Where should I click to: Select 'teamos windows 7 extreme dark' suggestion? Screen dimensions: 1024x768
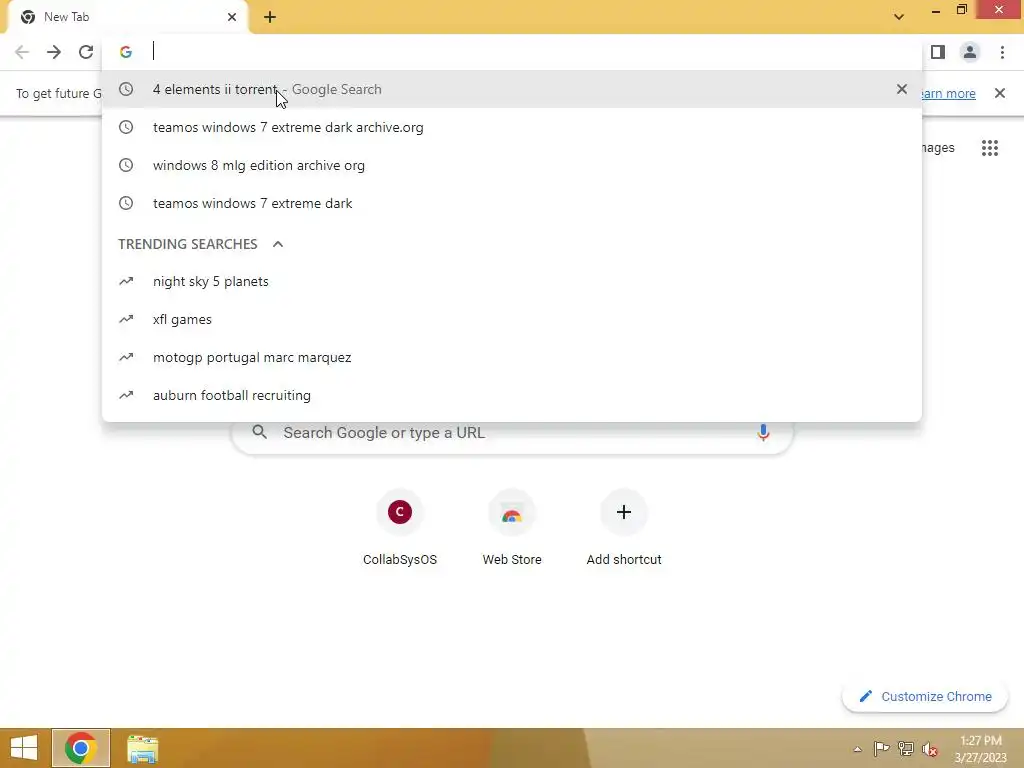tap(511, 203)
